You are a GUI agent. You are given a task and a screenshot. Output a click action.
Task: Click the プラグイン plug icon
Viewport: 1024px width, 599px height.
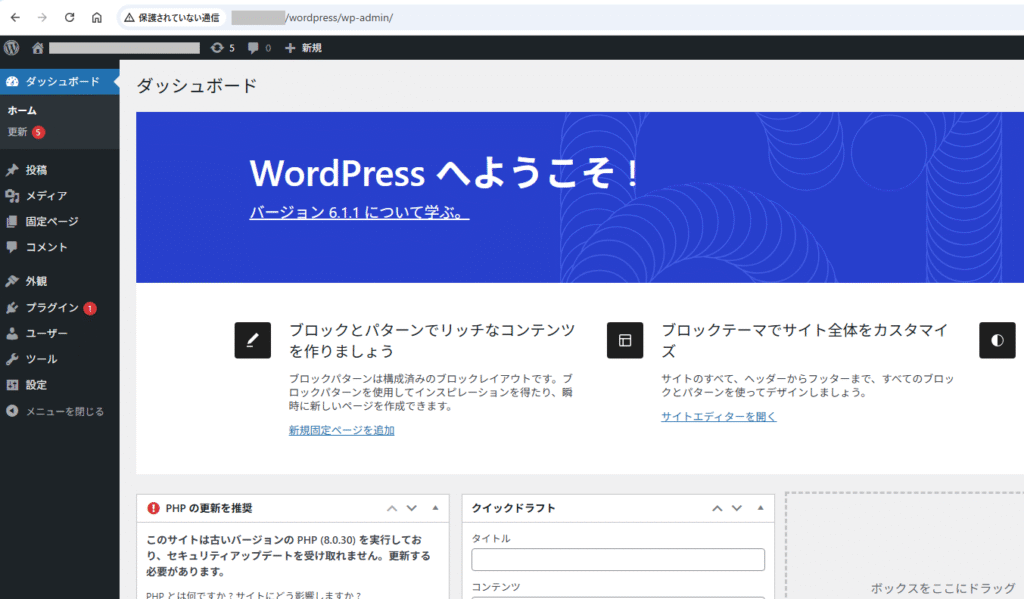point(12,308)
